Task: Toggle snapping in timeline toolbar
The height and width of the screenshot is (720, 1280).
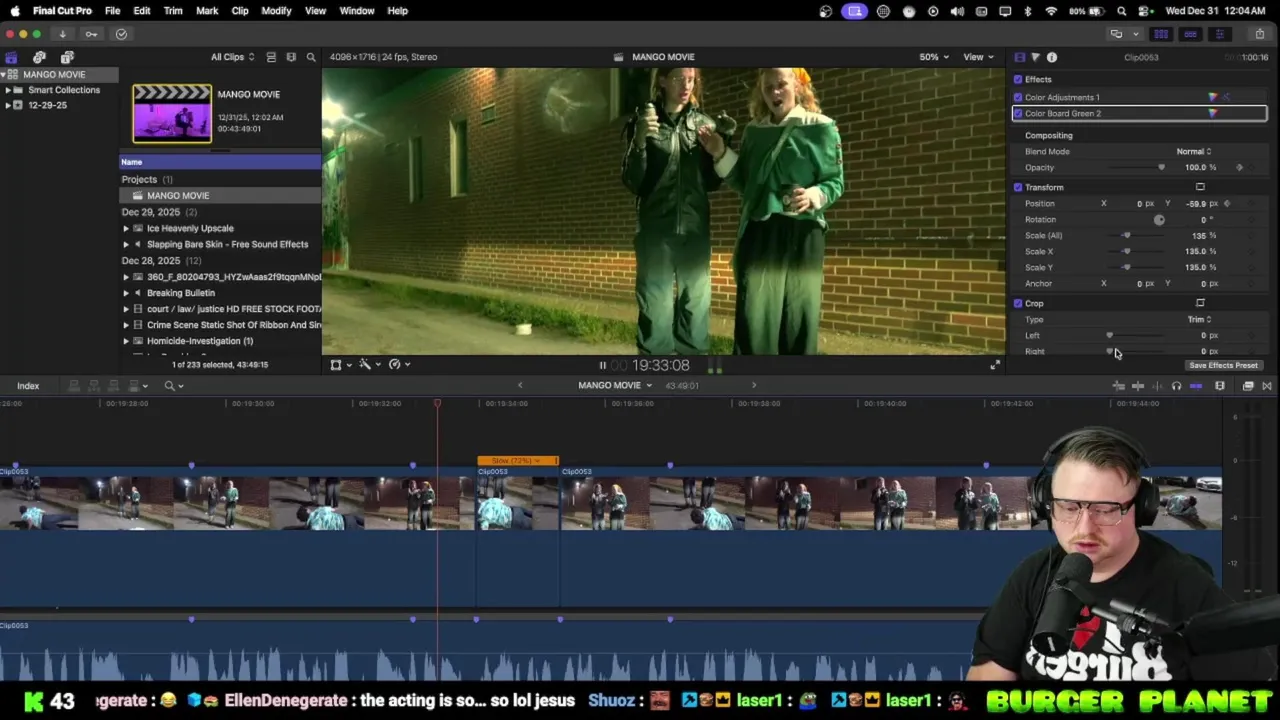Action: (1196, 386)
